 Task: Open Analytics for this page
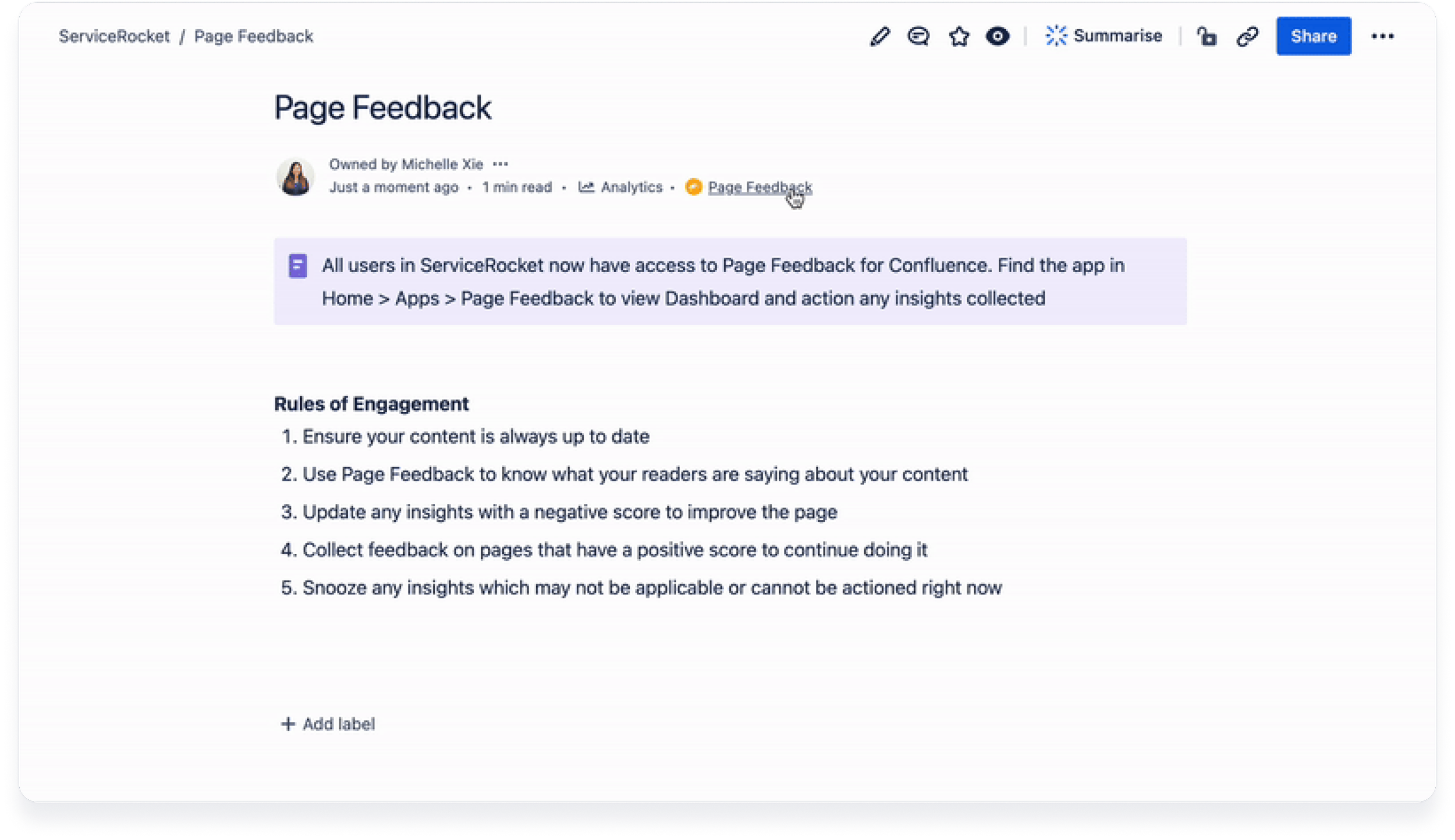pos(631,187)
